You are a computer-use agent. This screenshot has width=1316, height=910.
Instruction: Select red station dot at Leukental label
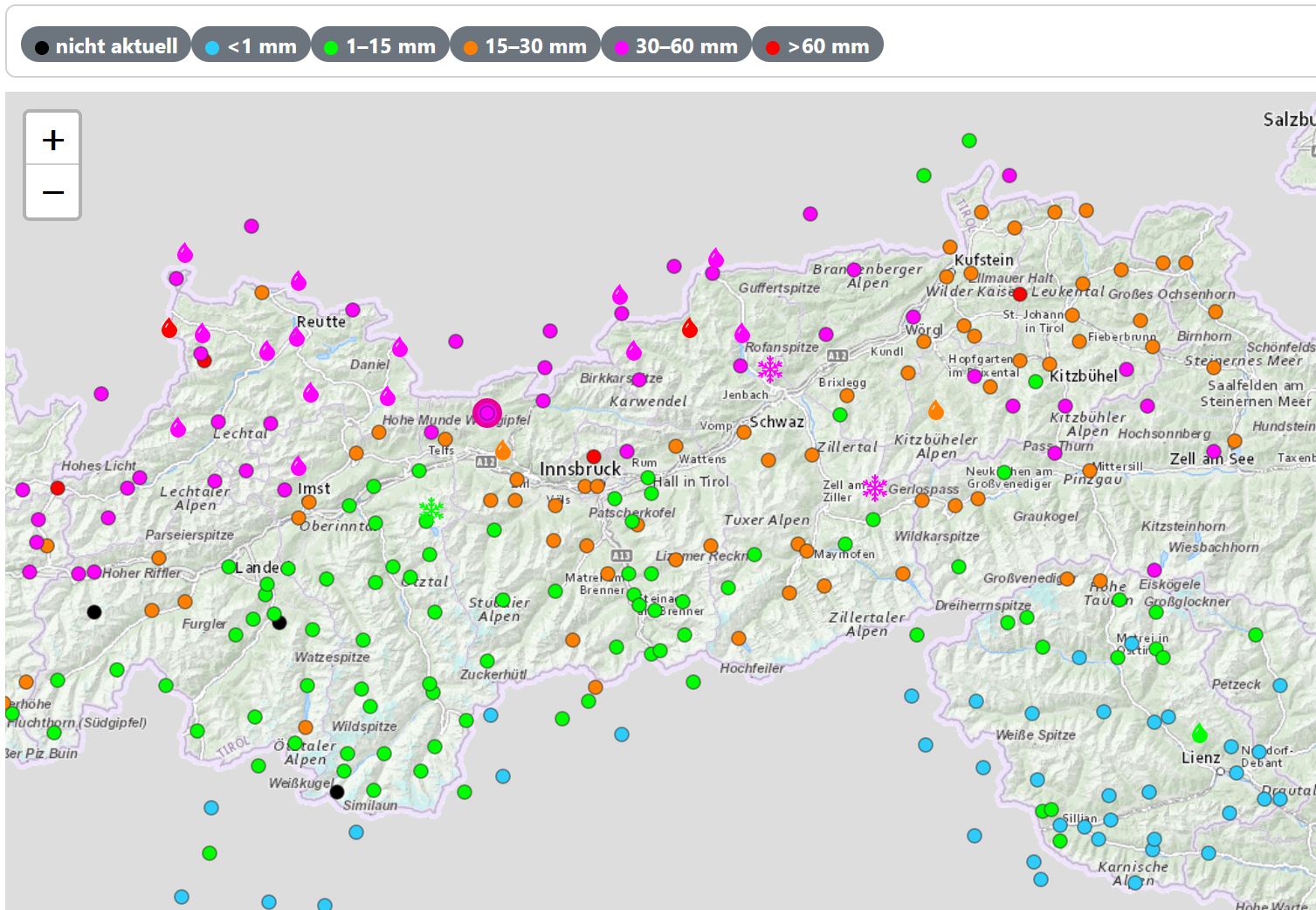click(x=1019, y=294)
